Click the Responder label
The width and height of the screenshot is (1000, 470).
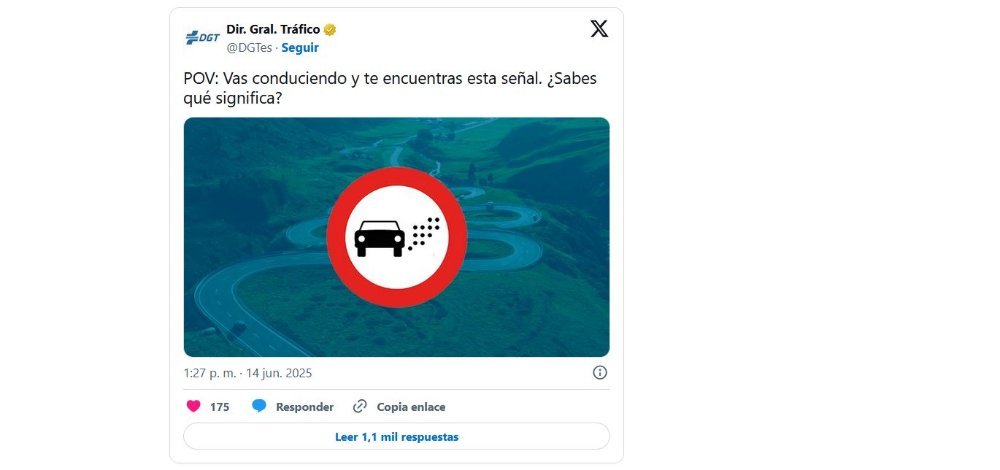[304, 407]
